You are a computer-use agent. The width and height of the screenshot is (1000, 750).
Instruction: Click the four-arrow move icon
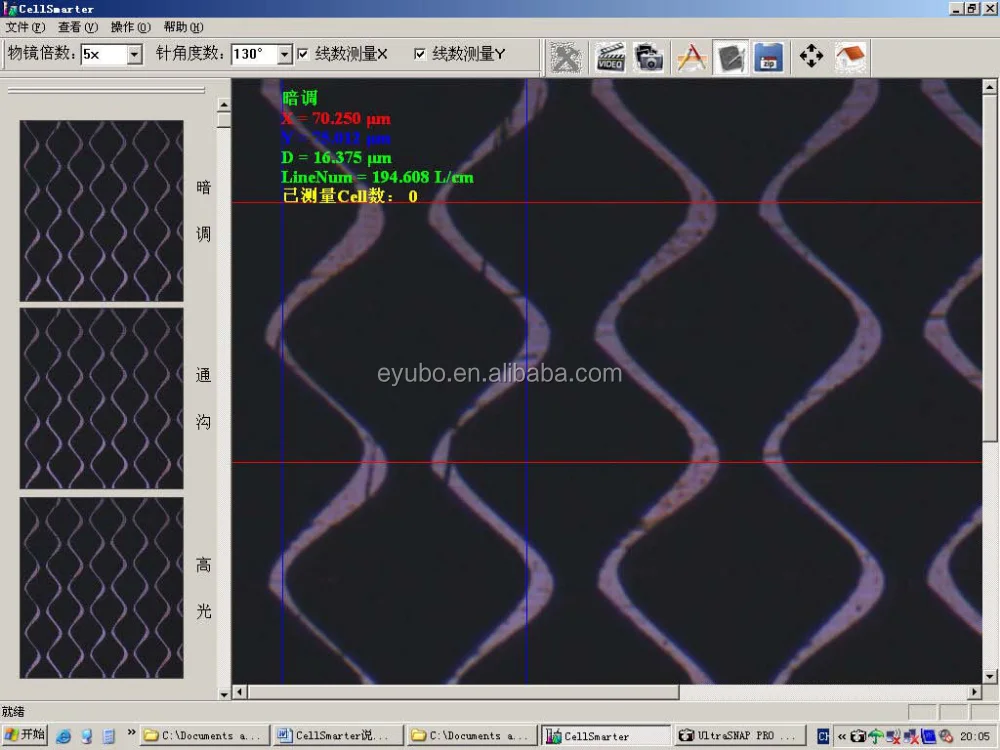811,57
